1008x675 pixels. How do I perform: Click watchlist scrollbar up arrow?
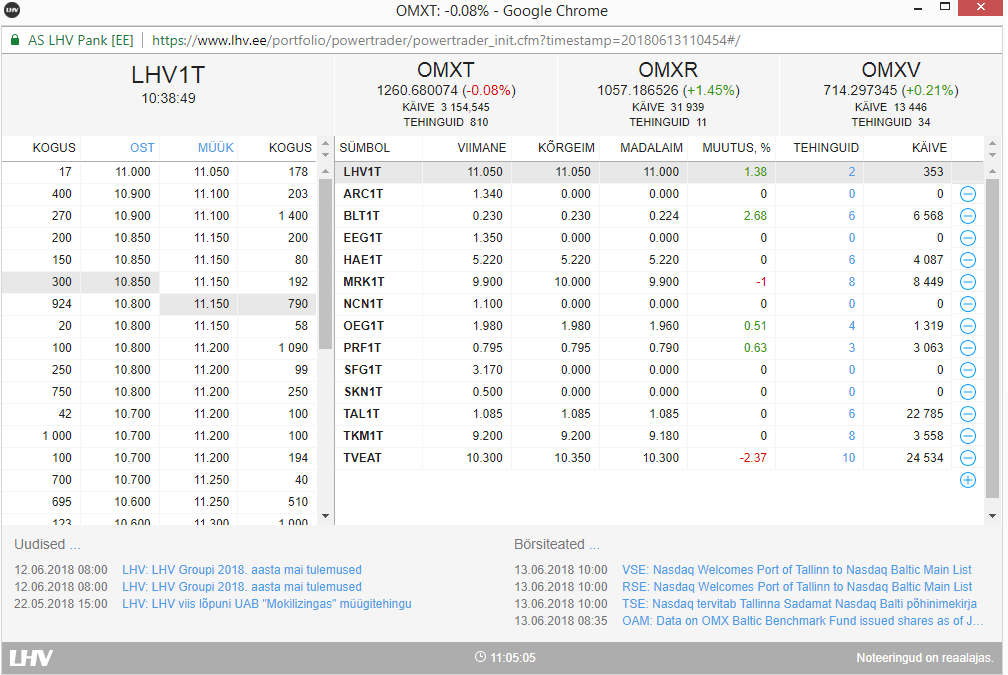[993, 171]
